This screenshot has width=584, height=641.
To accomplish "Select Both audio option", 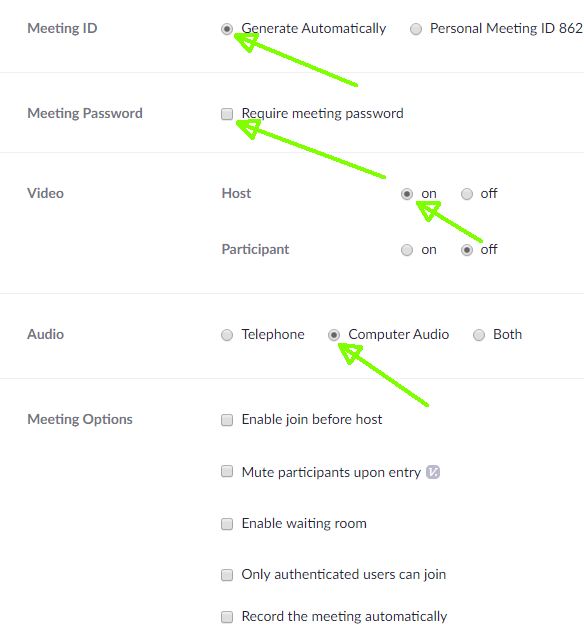I will [479, 335].
